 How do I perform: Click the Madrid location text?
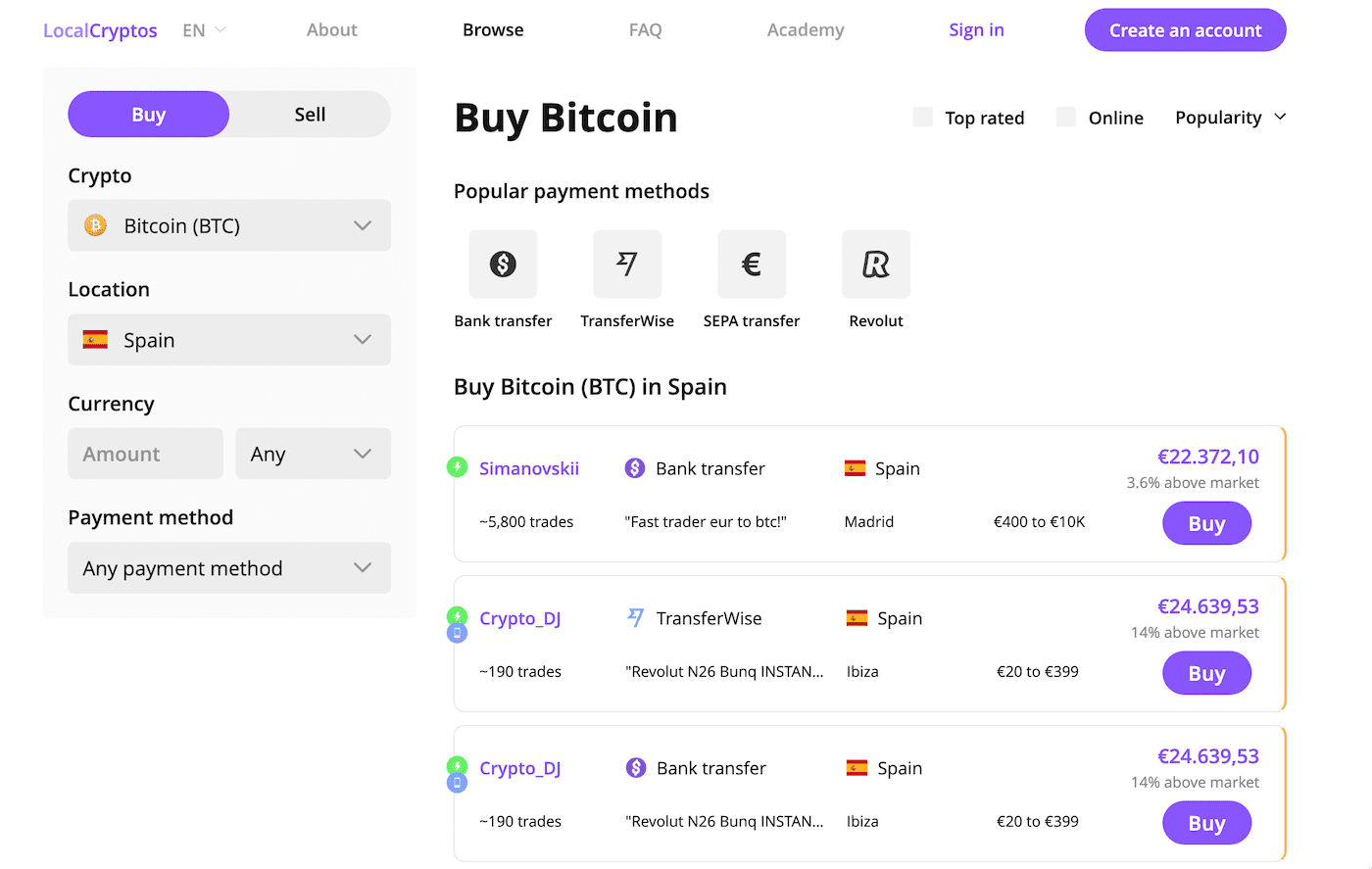[869, 522]
